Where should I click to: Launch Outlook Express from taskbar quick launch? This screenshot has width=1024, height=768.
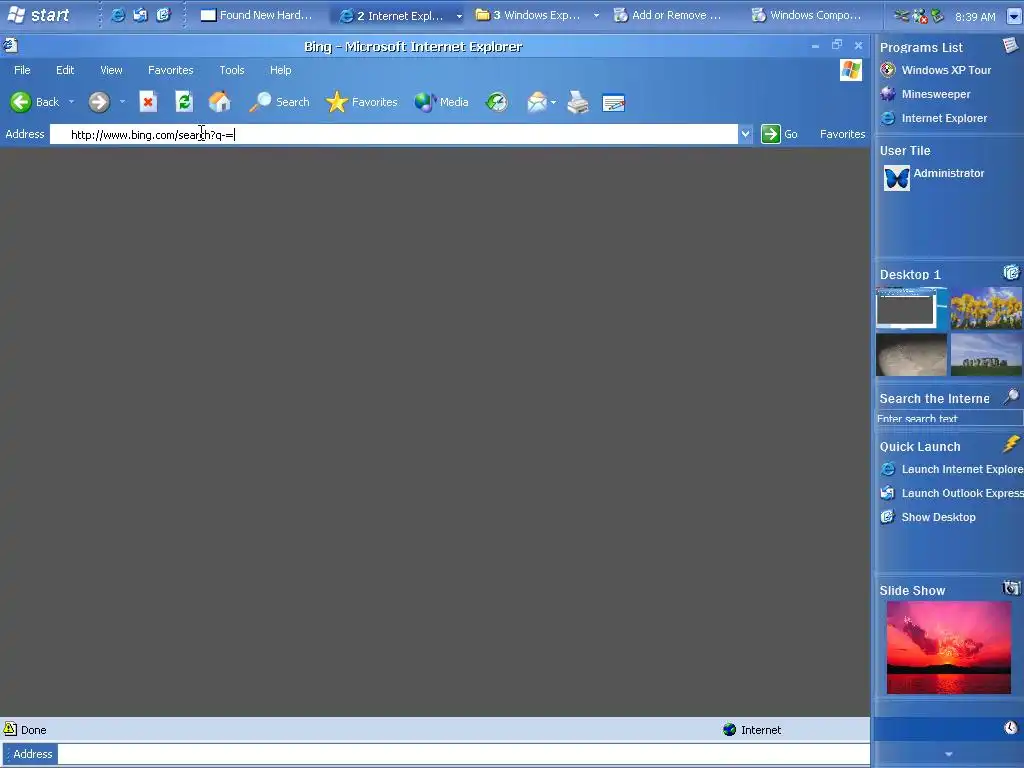pyautogui.click(x=140, y=15)
